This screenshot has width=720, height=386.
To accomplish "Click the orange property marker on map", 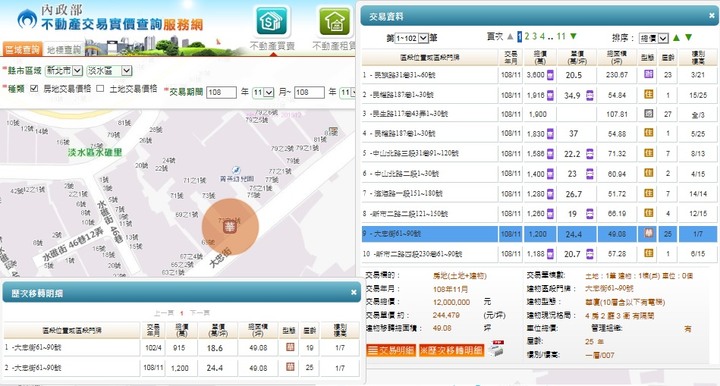I will click(x=230, y=227).
